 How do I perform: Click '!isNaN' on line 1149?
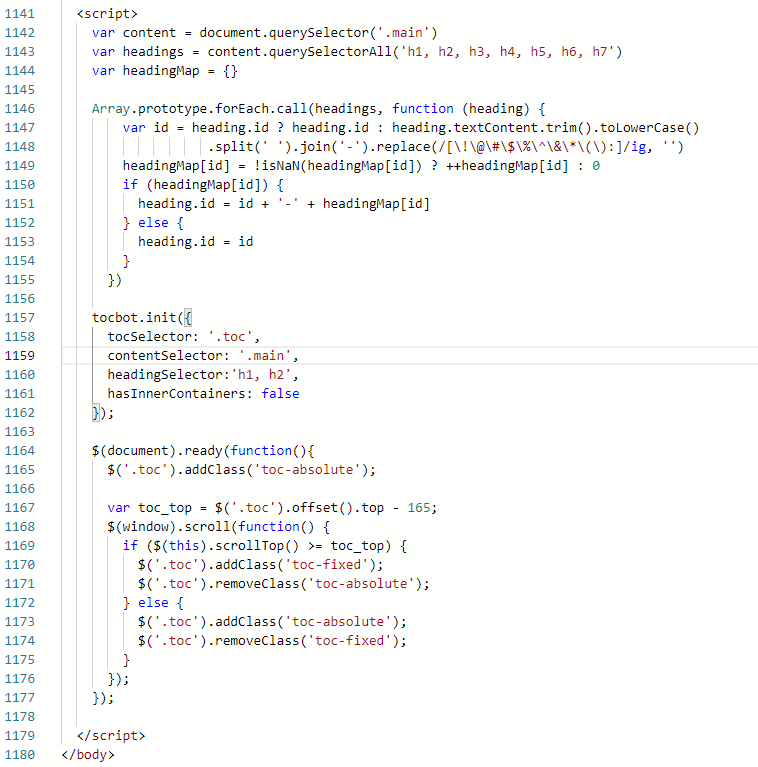coord(277,166)
